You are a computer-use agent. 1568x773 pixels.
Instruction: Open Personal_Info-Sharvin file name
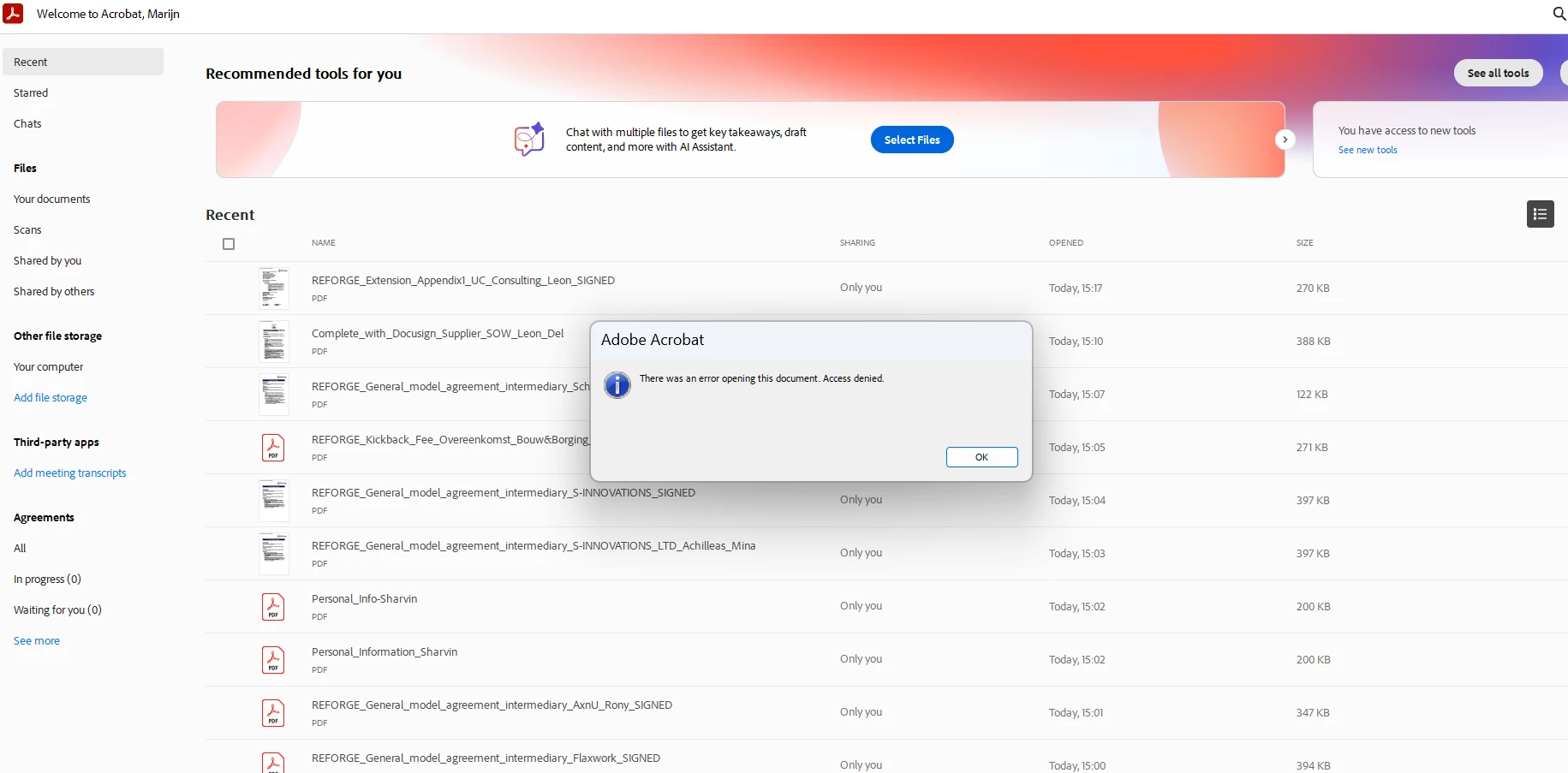click(365, 598)
